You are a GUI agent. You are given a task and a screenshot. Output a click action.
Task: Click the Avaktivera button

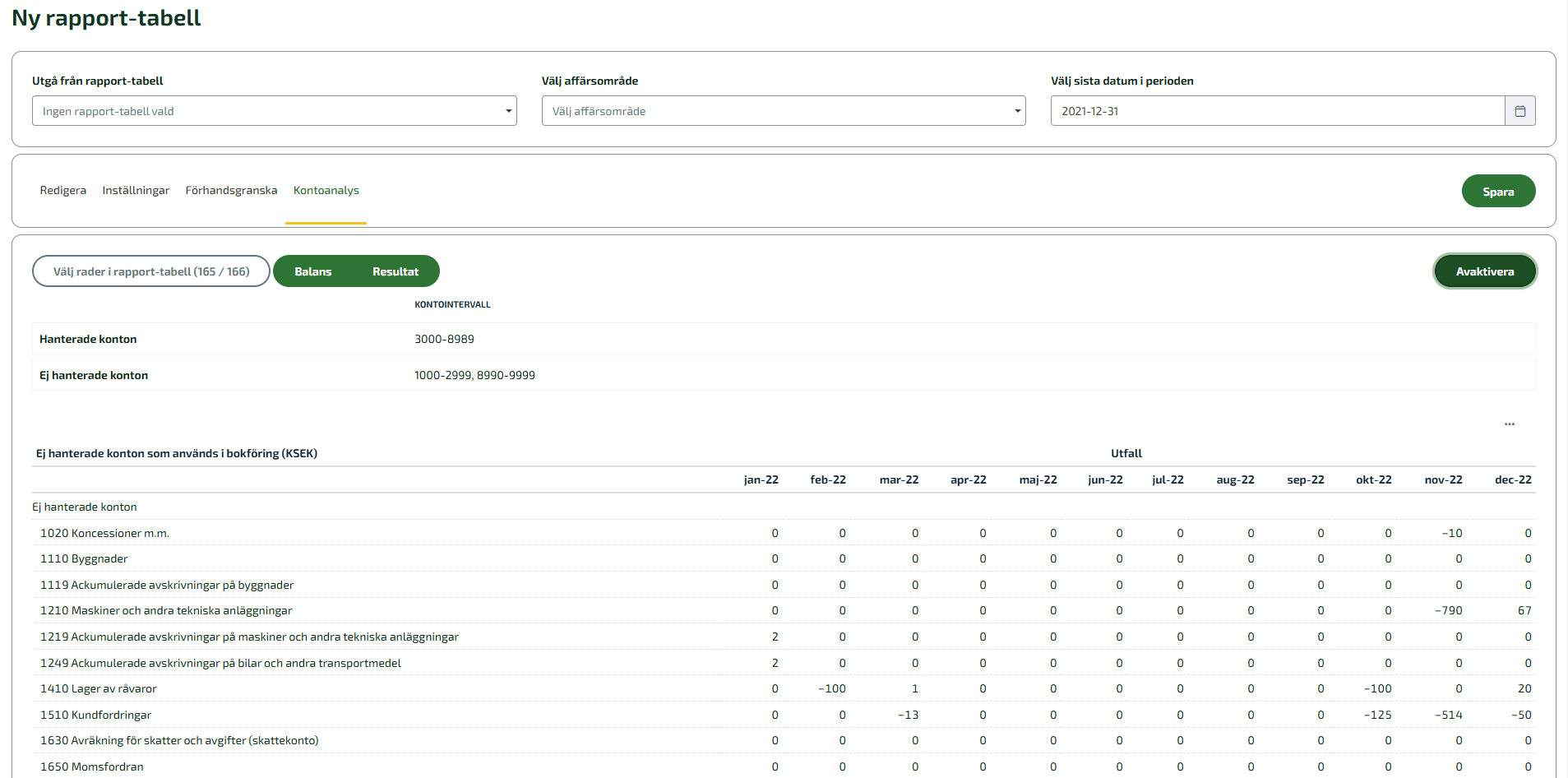coord(1485,271)
